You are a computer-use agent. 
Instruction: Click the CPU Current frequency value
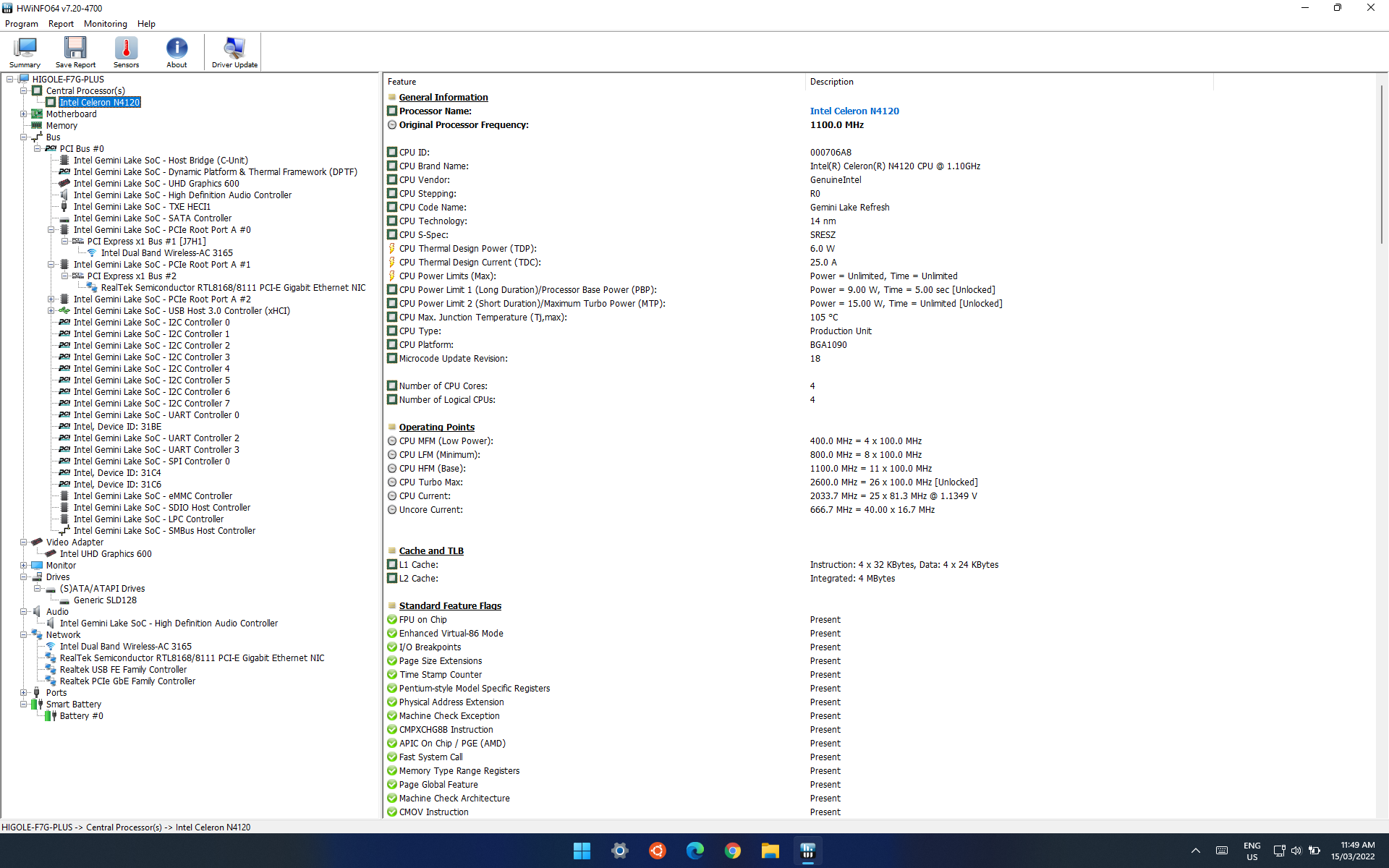tap(893, 495)
